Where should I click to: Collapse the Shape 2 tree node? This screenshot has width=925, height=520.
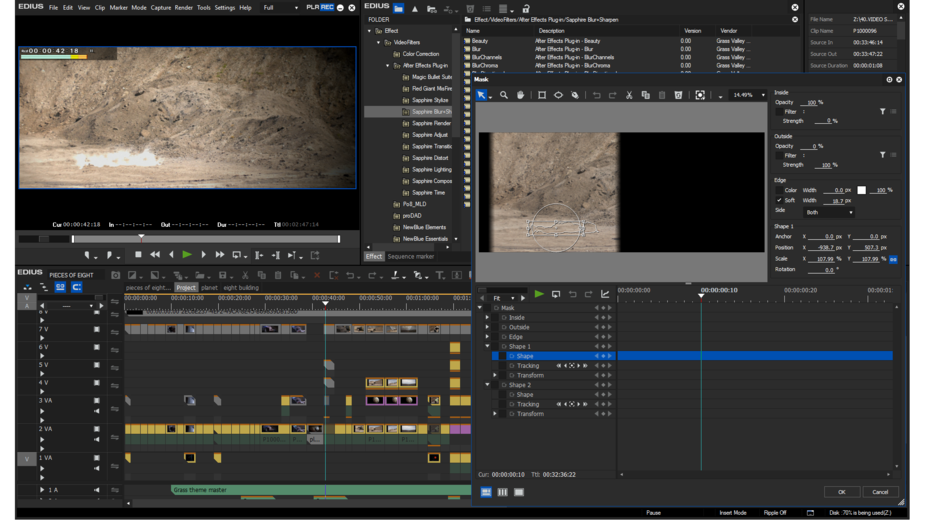[x=487, y=385]
